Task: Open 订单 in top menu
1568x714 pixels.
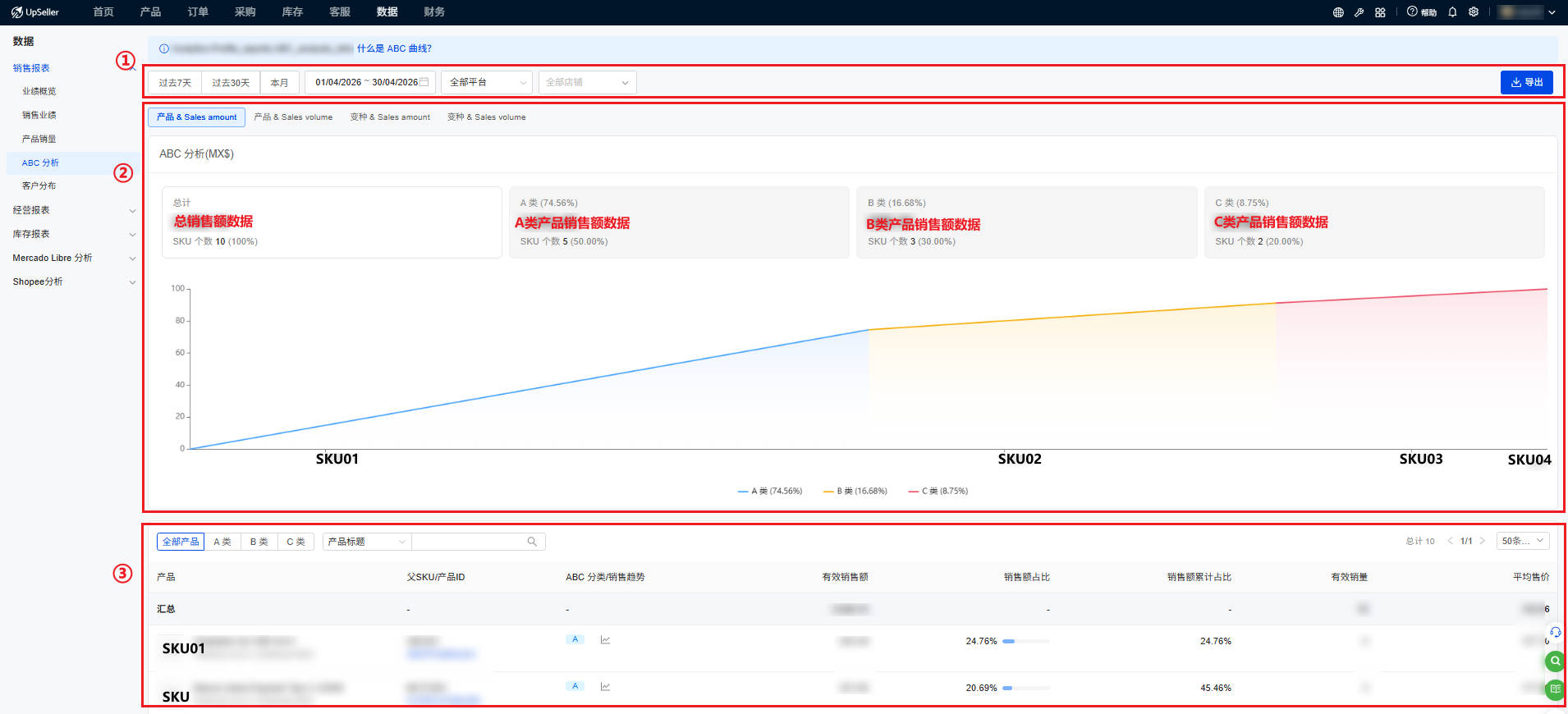Action: click(x=198, y=12)
